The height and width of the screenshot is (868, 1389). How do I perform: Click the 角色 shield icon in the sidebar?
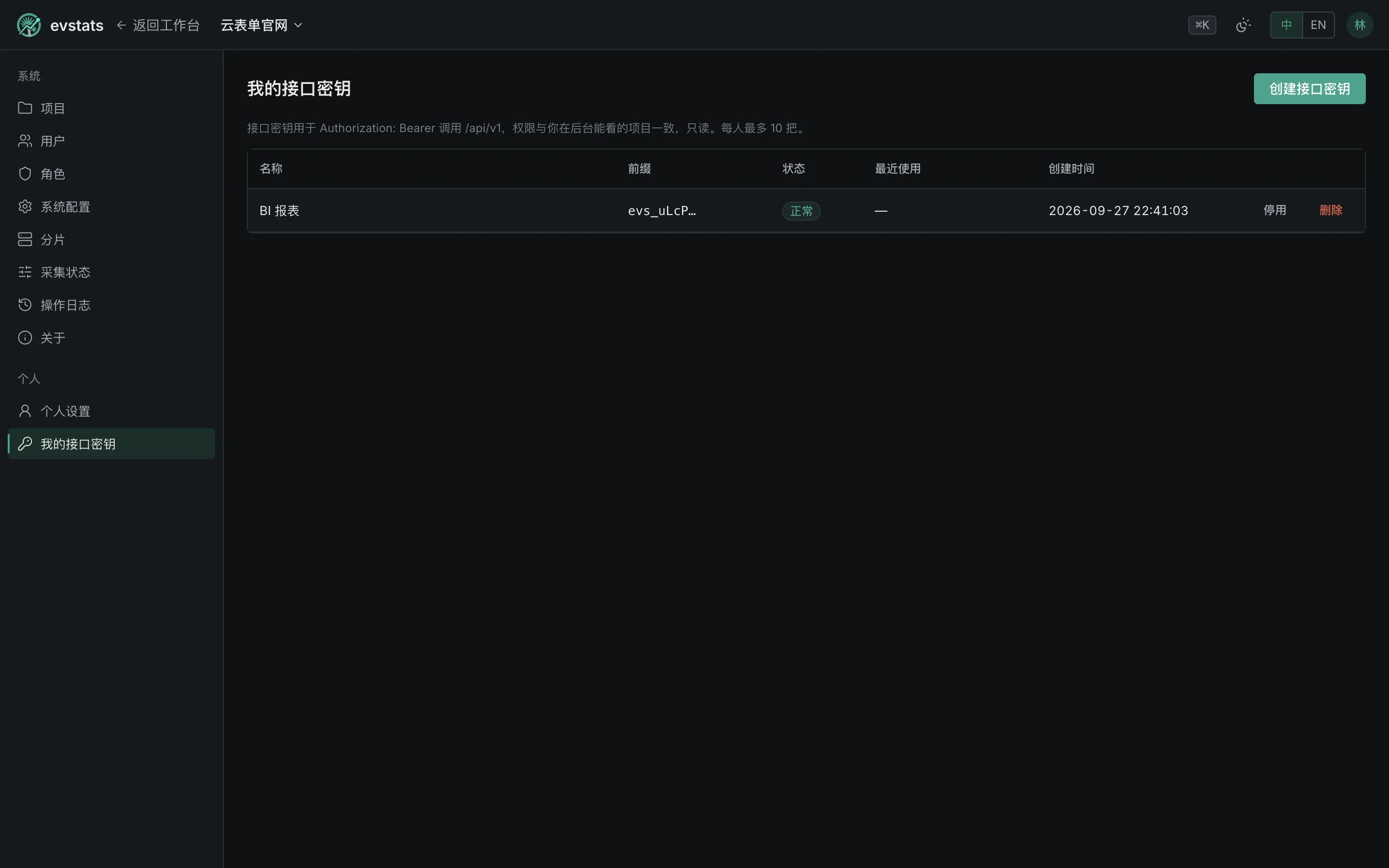25,174
